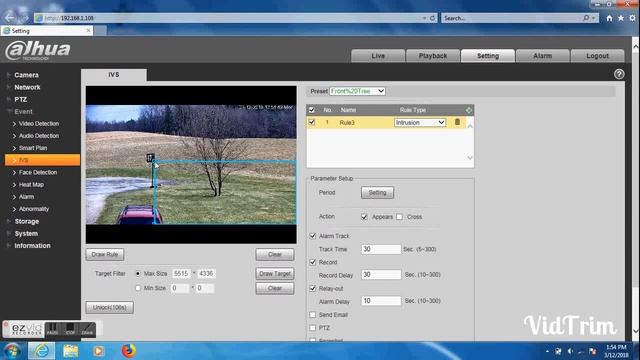Screen dimensions: 640x360
Task: Open File Explorer folder in taskbar
Action: point(70,351)
